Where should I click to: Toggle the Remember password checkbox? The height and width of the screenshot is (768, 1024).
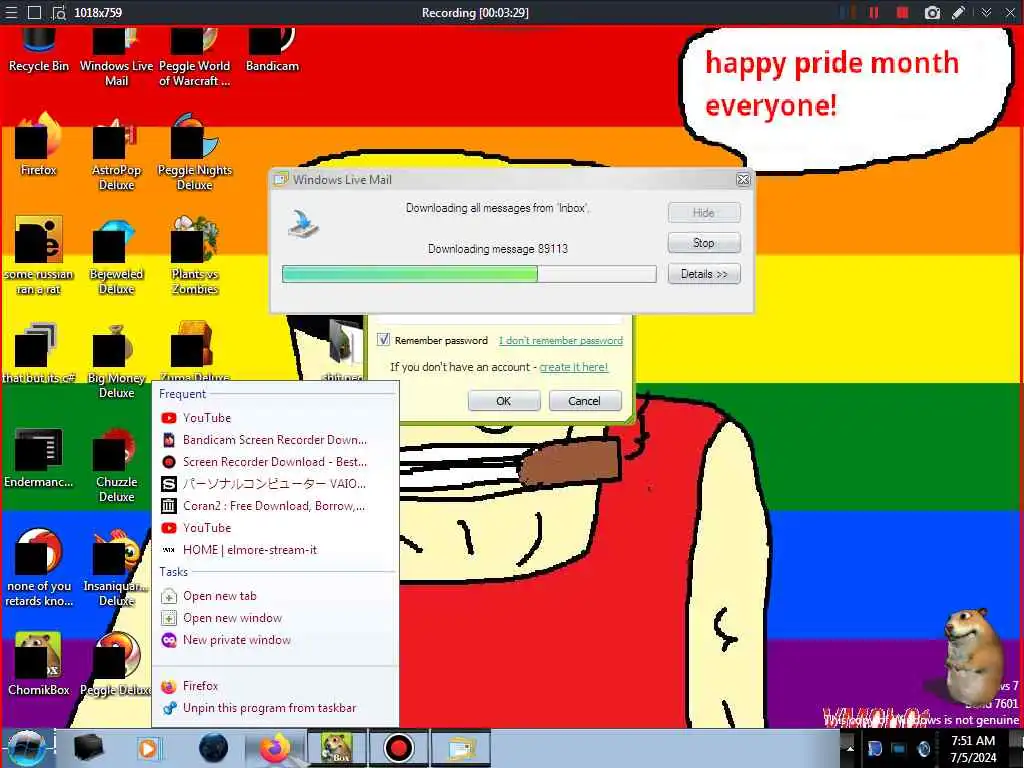[x=384, y=340]
